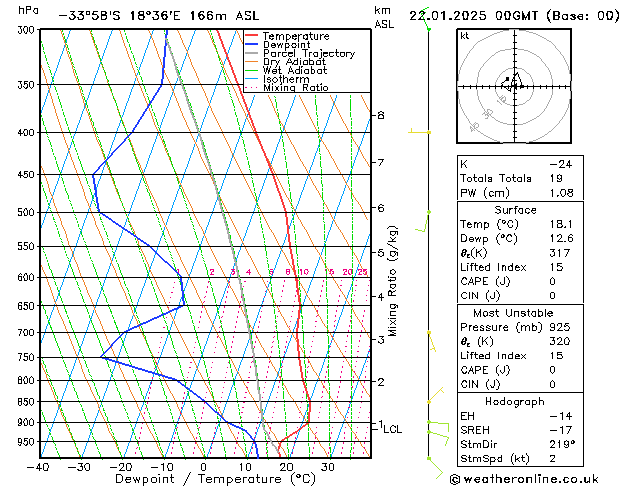Click the 500 hPa pressure label

[28, 212]
